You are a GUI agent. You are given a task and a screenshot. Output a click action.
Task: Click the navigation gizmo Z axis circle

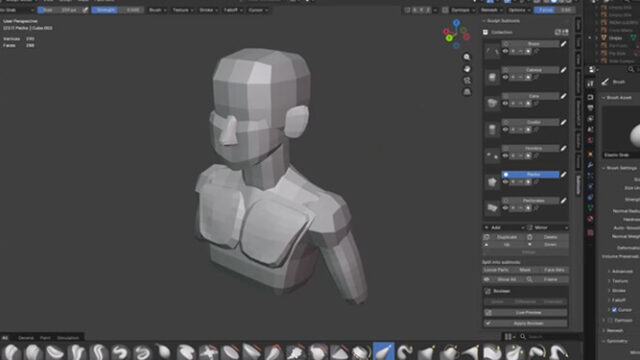pyautogui.click(x=456, y=23)
